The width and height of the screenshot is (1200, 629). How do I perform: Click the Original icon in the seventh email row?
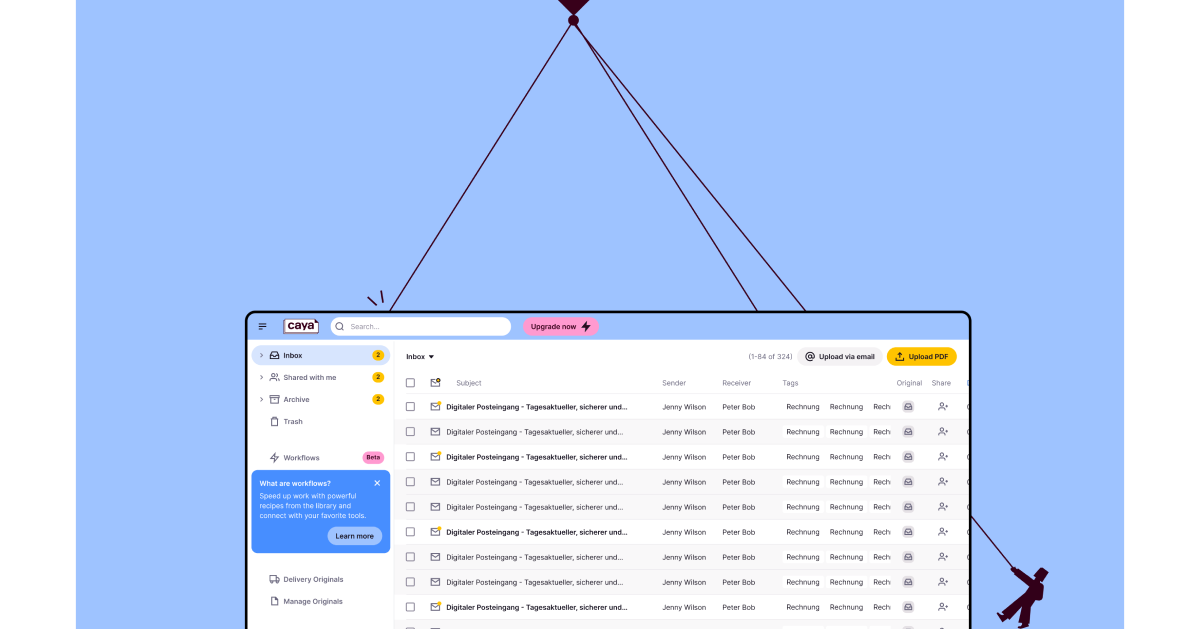[908, 557]
